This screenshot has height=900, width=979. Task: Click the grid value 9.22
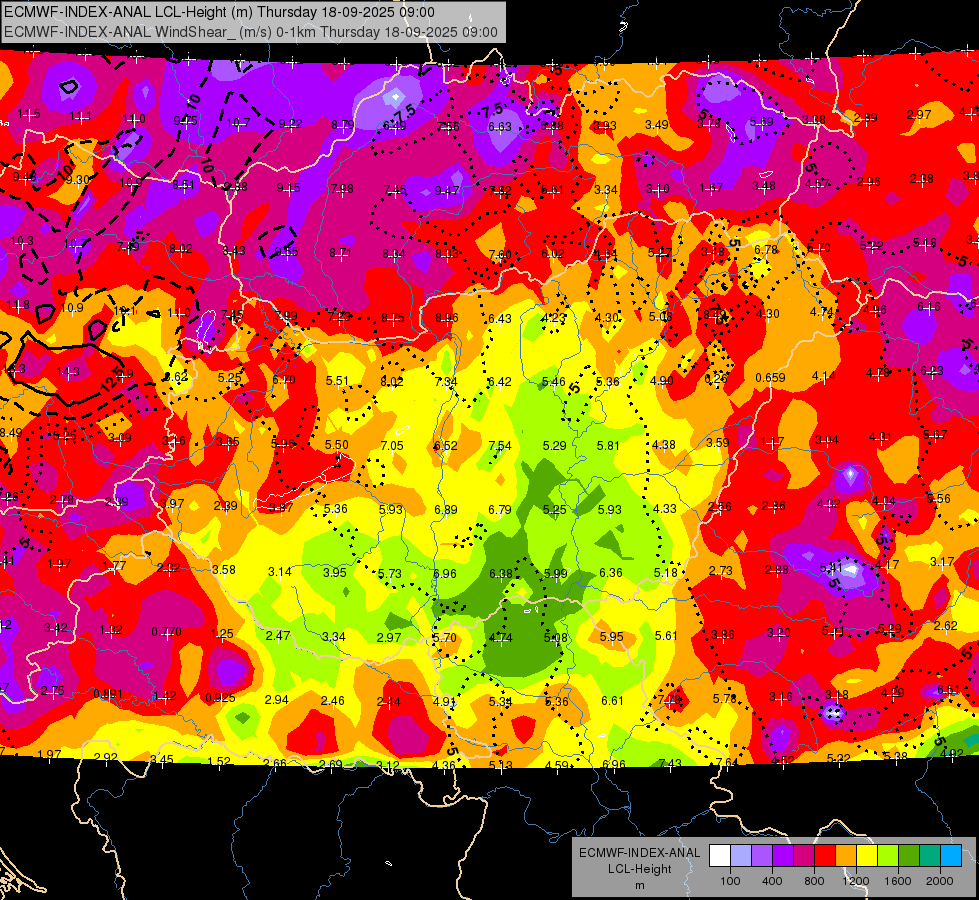point(290,124)
